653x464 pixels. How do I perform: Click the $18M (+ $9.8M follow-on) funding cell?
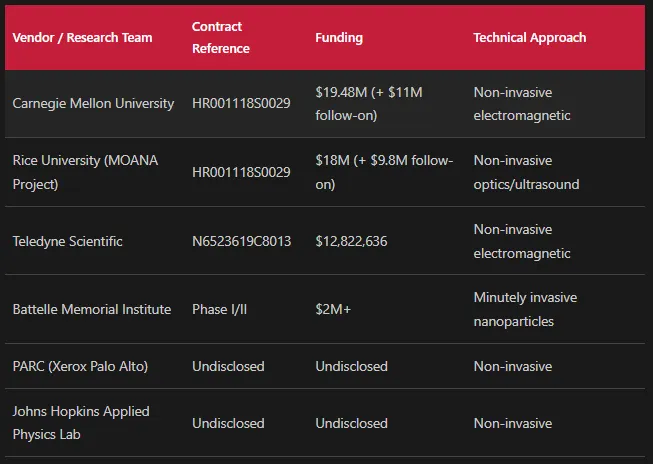pos(384,172)
